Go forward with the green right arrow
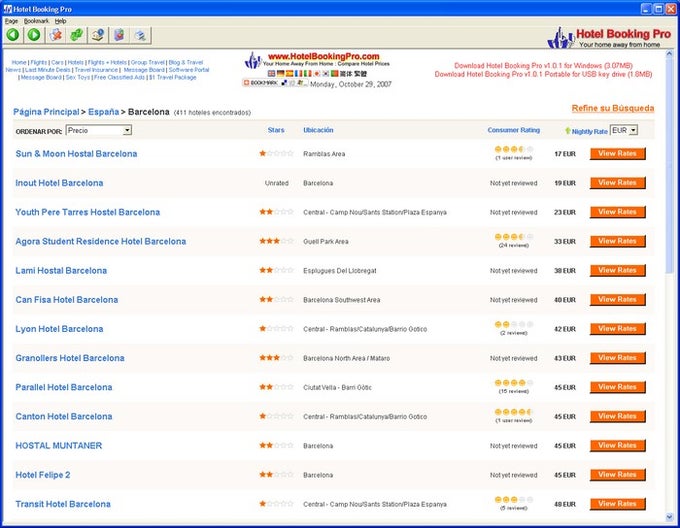The width and height of the screenshot is (680, 528). 34,35
